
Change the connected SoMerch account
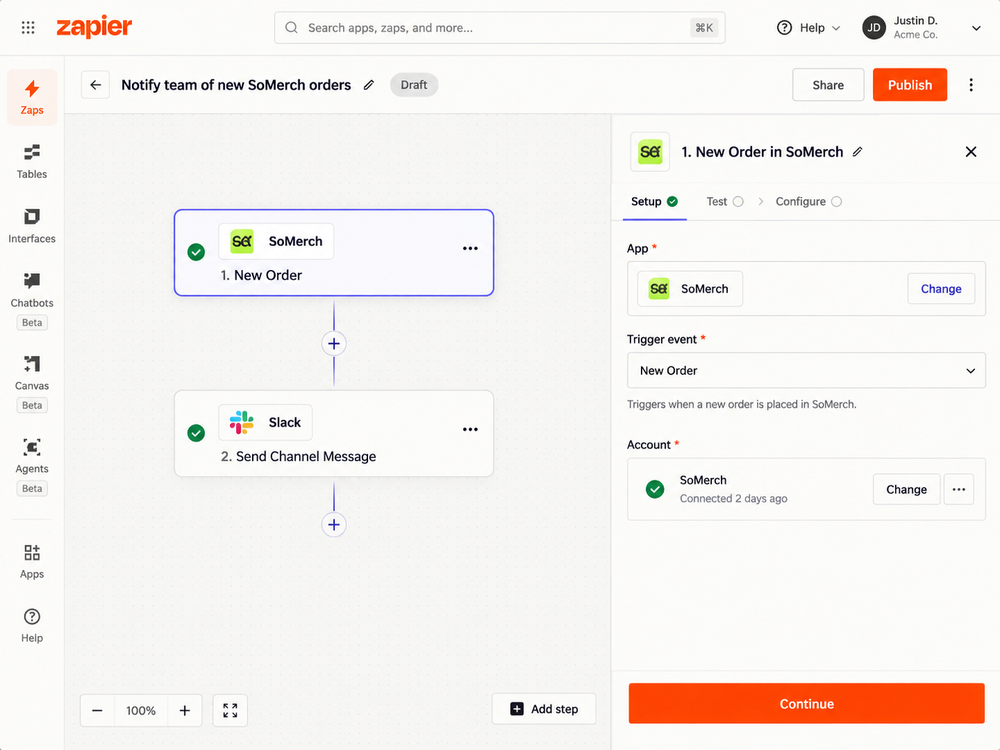point(906,489)
